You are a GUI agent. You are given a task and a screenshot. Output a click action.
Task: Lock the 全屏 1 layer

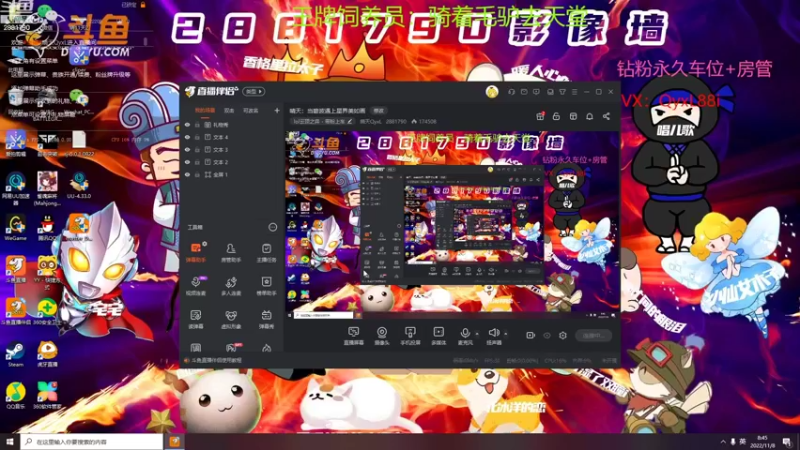[x=197, y=174]
